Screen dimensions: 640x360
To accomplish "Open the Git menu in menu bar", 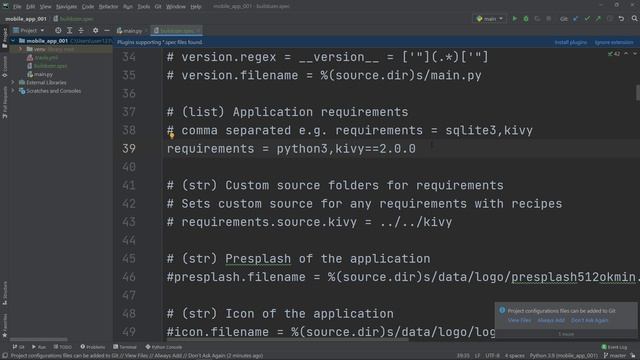I will point(158,7).
